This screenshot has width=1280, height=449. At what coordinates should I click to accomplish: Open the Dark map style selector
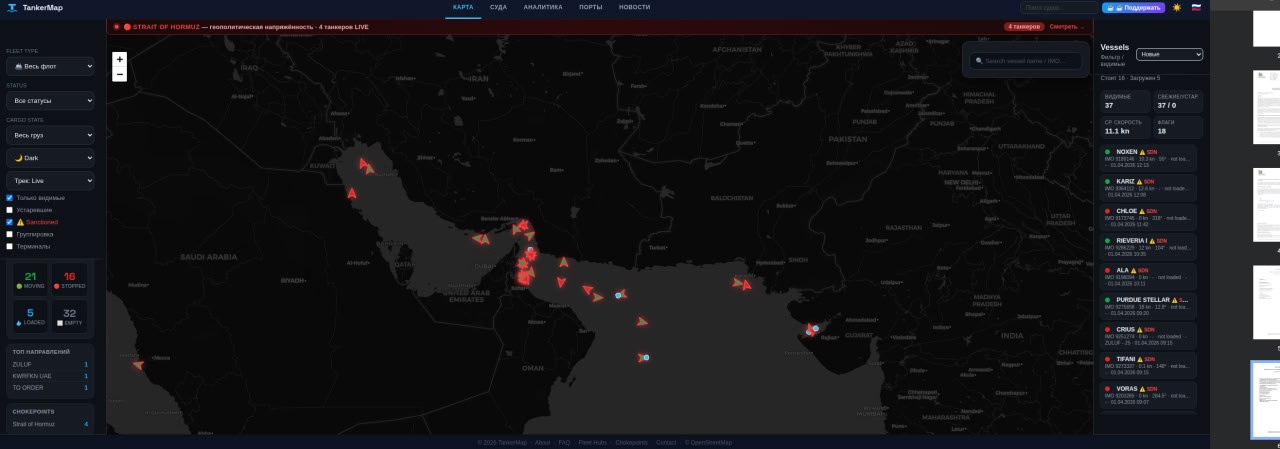[50, 158]
